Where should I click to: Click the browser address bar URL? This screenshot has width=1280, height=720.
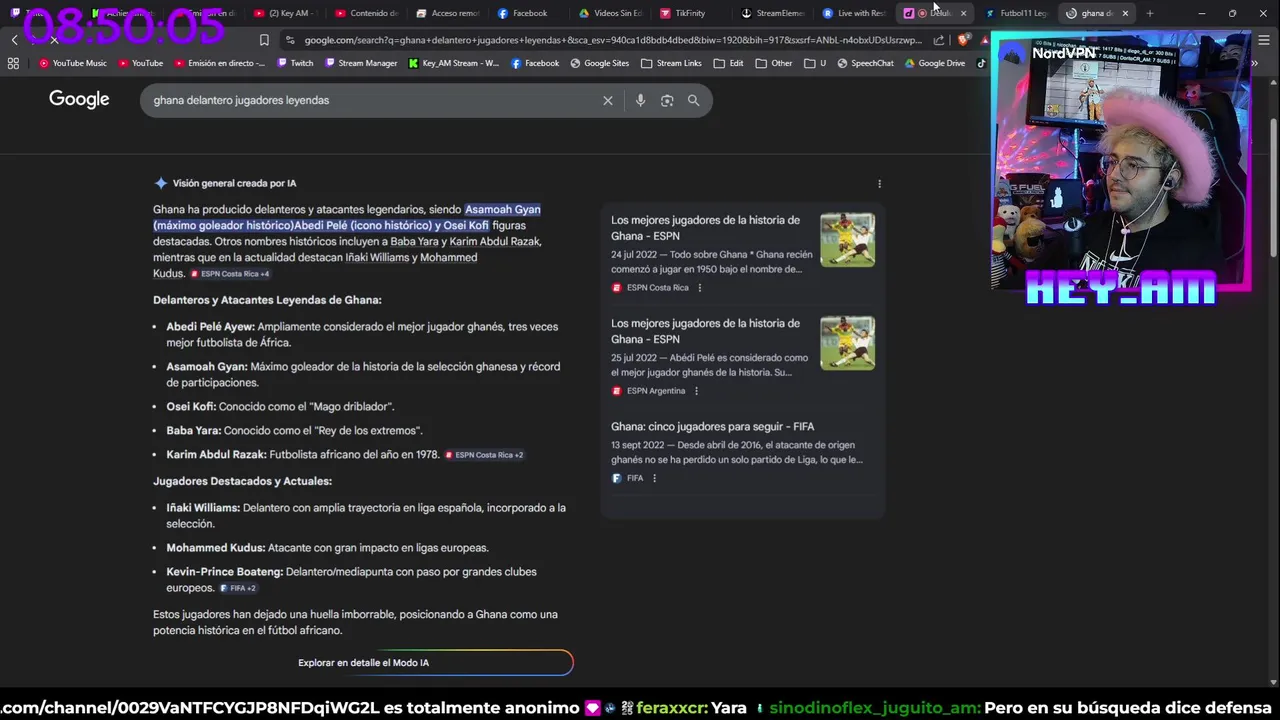point(612,40)
